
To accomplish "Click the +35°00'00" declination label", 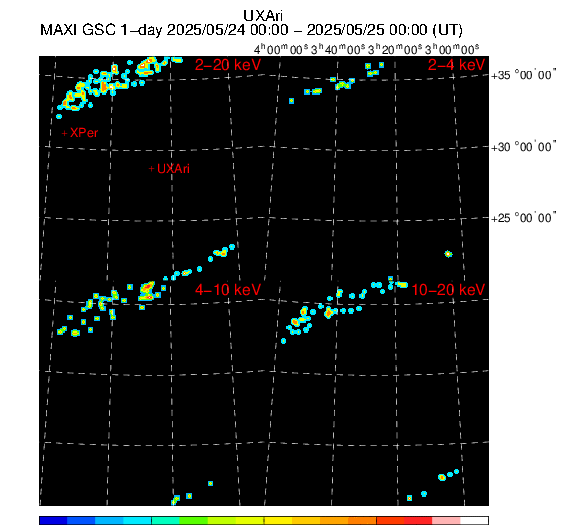I will (x=523, y=75).
